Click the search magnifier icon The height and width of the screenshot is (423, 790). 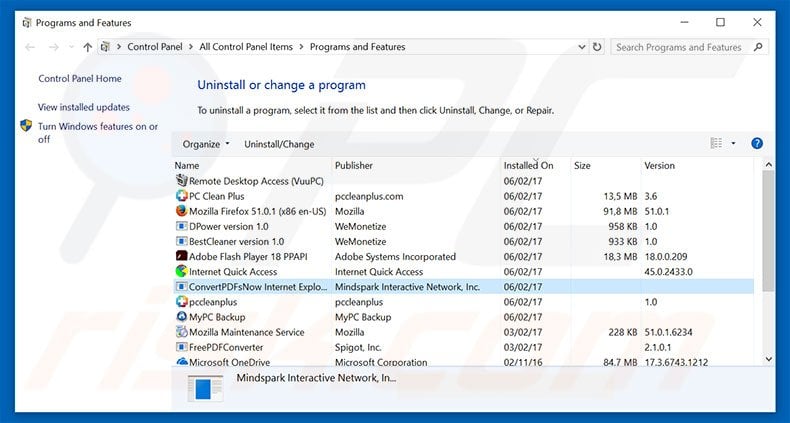[x=758, y=47]
